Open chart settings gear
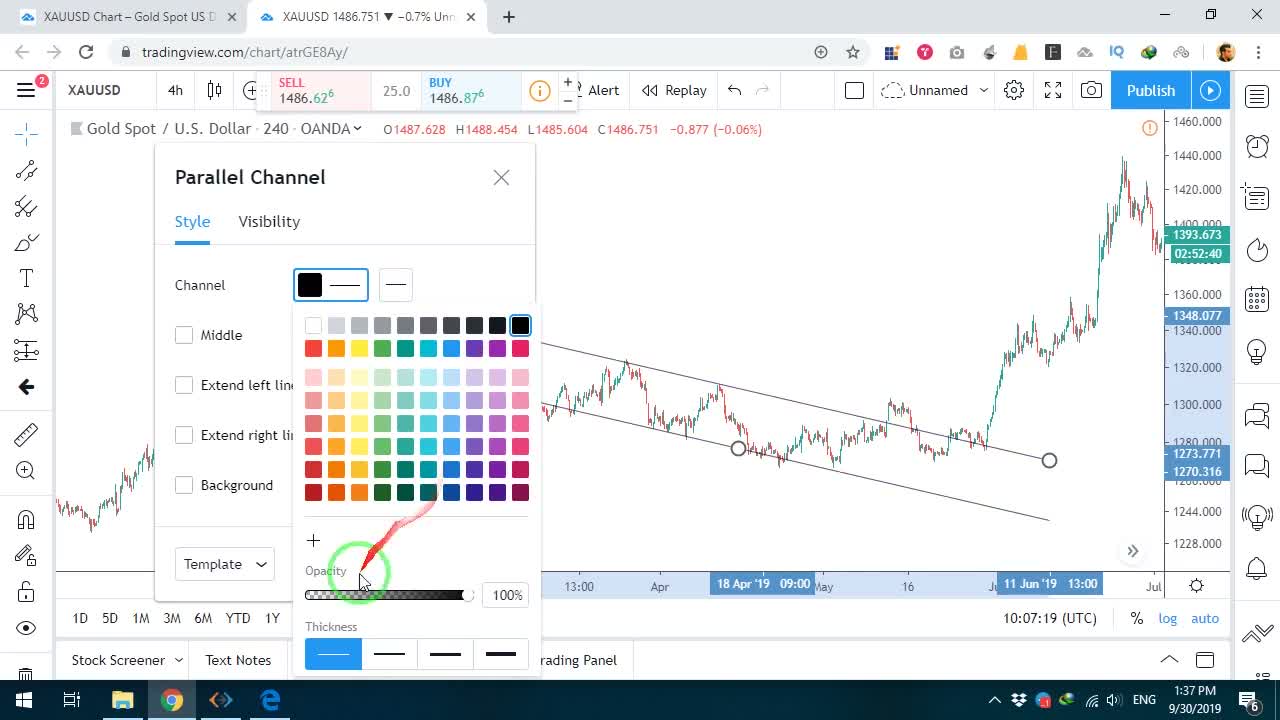 pos(1014,90)
